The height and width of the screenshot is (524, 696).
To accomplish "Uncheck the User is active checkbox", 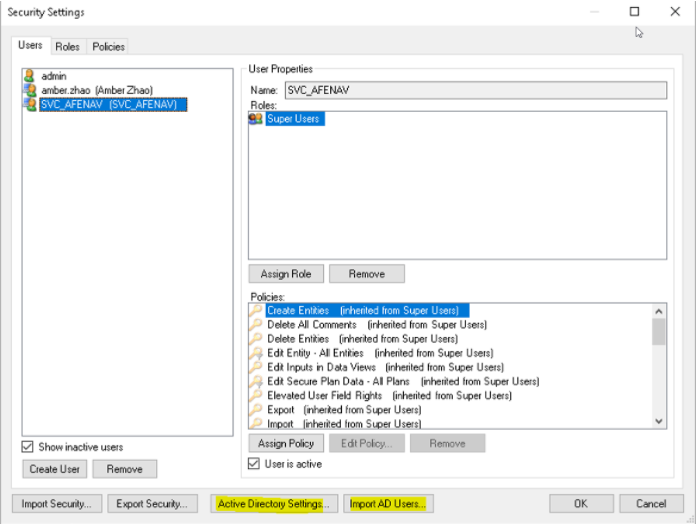I will [x=254, y=464].
